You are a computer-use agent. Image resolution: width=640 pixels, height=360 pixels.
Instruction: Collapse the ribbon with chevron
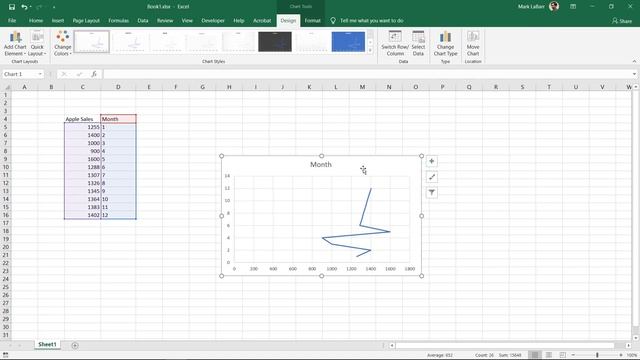click(x=634, y=61)
